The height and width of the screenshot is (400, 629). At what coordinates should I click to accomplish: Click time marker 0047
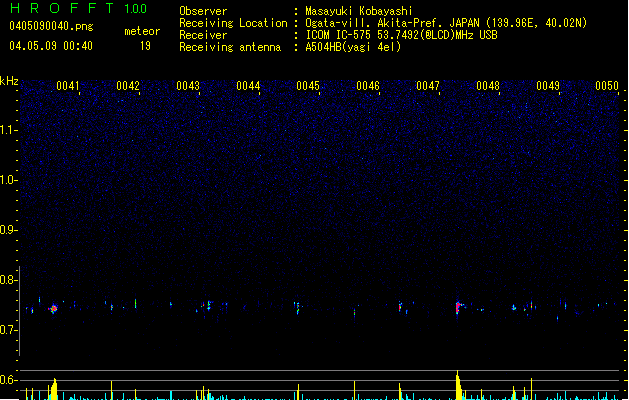coord(428,86)
